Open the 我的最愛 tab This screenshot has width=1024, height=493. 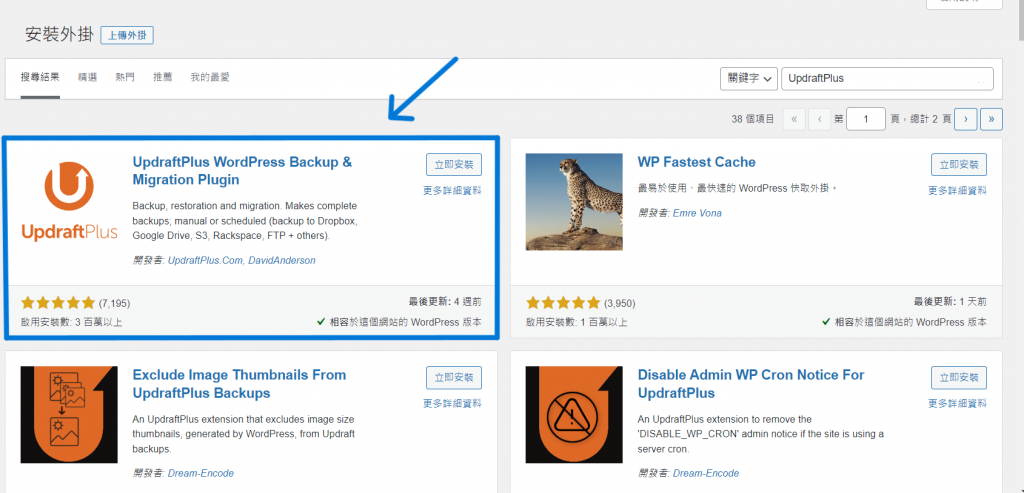[x=210, y=77]
